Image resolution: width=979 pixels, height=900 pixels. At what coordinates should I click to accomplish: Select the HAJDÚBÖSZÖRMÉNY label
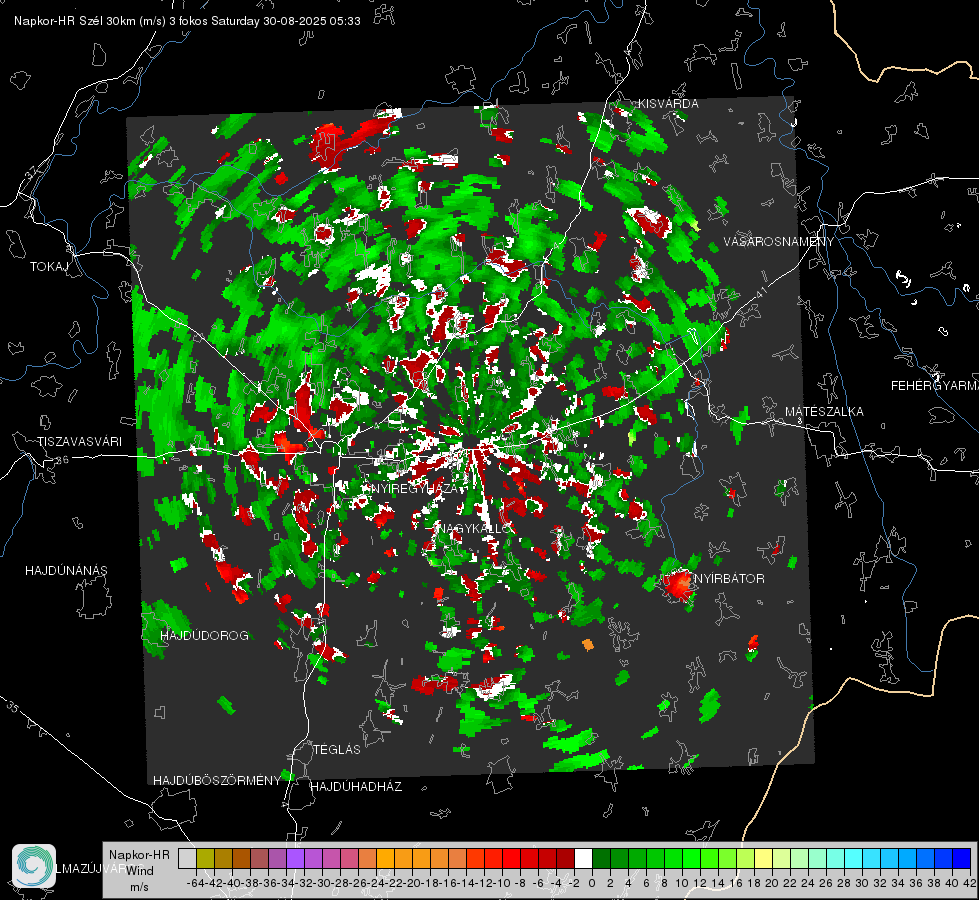point(217,781)
